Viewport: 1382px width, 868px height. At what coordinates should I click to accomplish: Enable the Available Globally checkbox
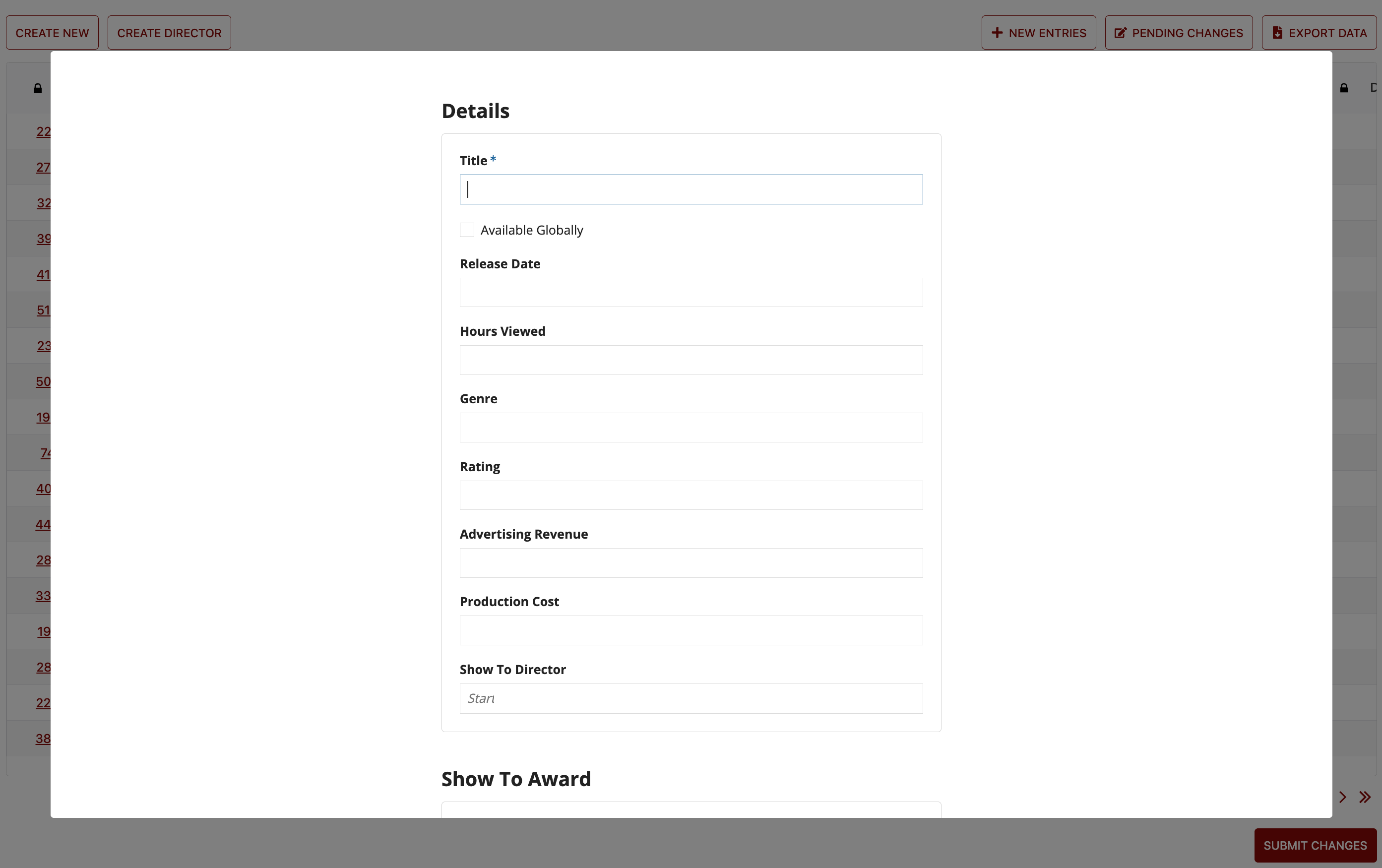pyautogui.click(x=467, y=230)
